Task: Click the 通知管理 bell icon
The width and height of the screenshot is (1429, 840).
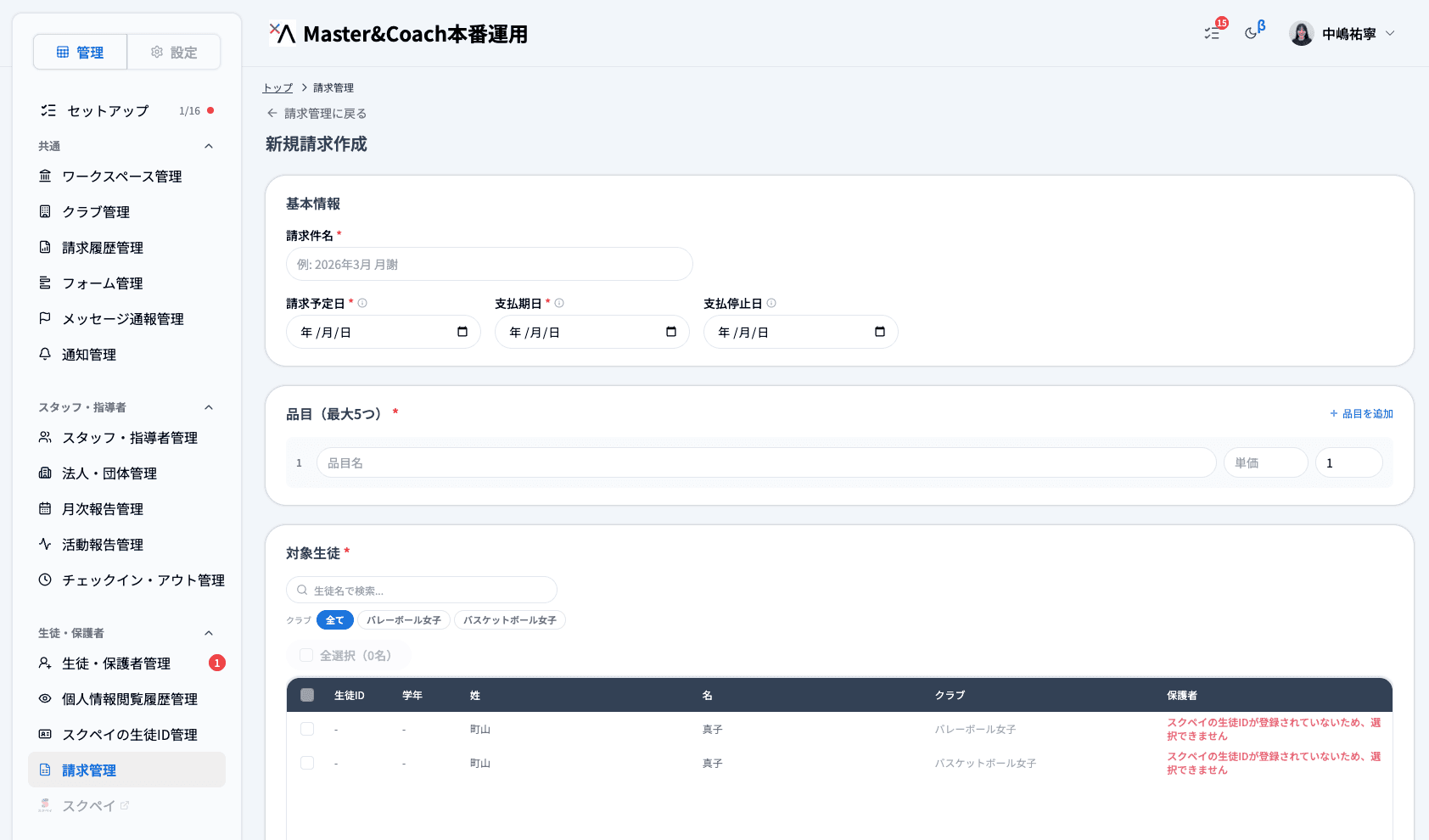Action: tap(45, 354)
